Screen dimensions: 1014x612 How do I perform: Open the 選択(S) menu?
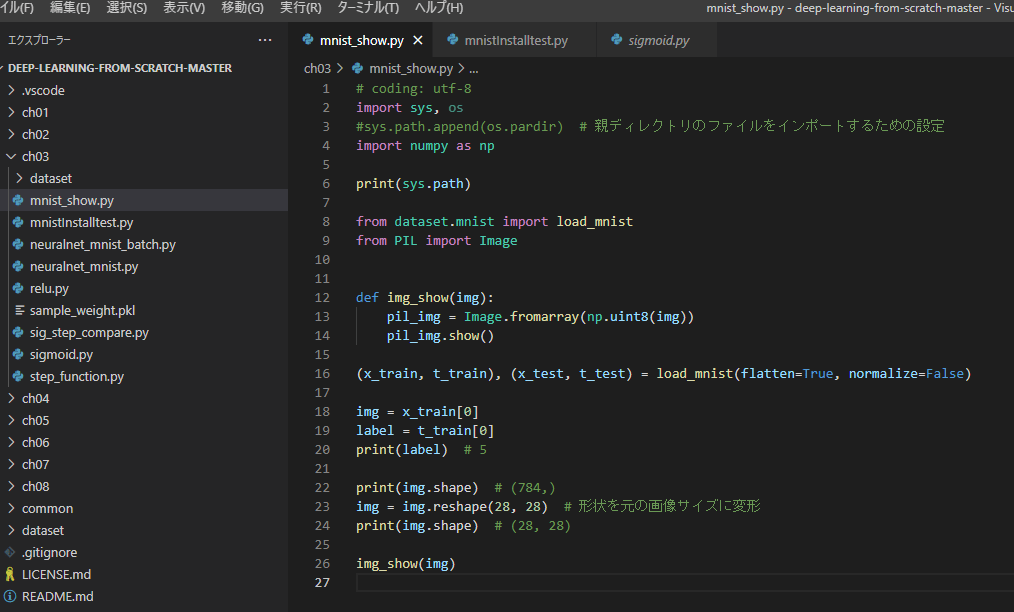coord(127,8)
